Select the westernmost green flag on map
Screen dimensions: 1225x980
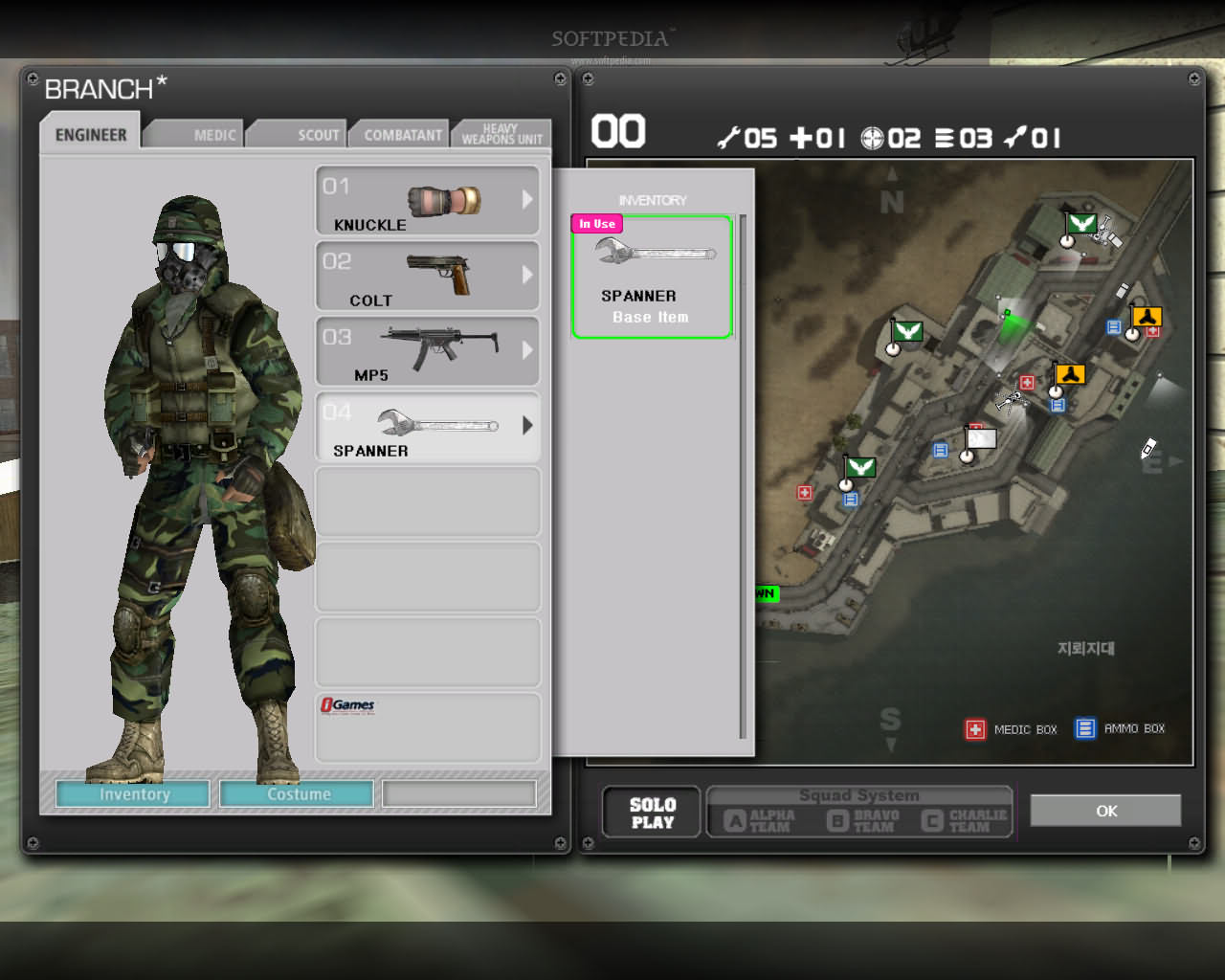click(906, 332)
